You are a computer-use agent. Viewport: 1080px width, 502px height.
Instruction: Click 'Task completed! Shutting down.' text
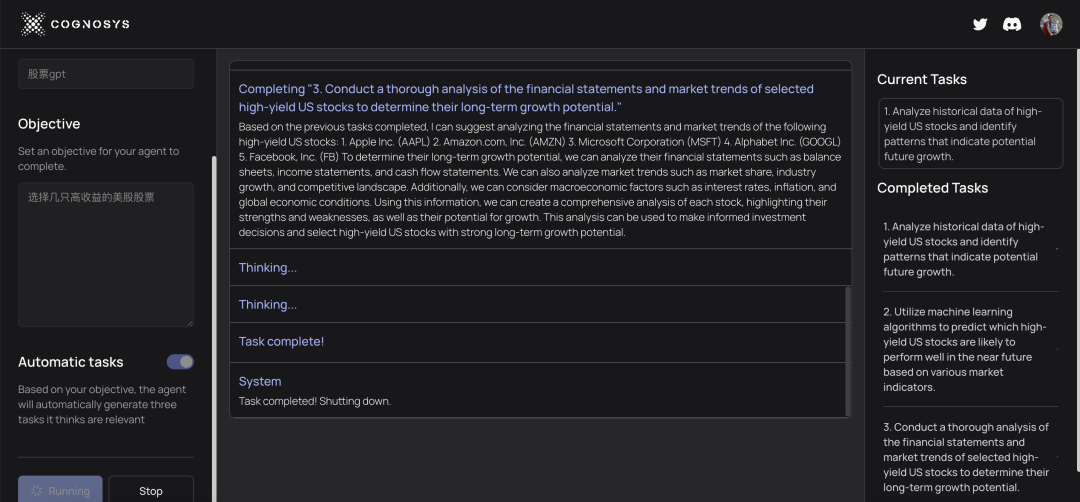click(x=315, y=401)
